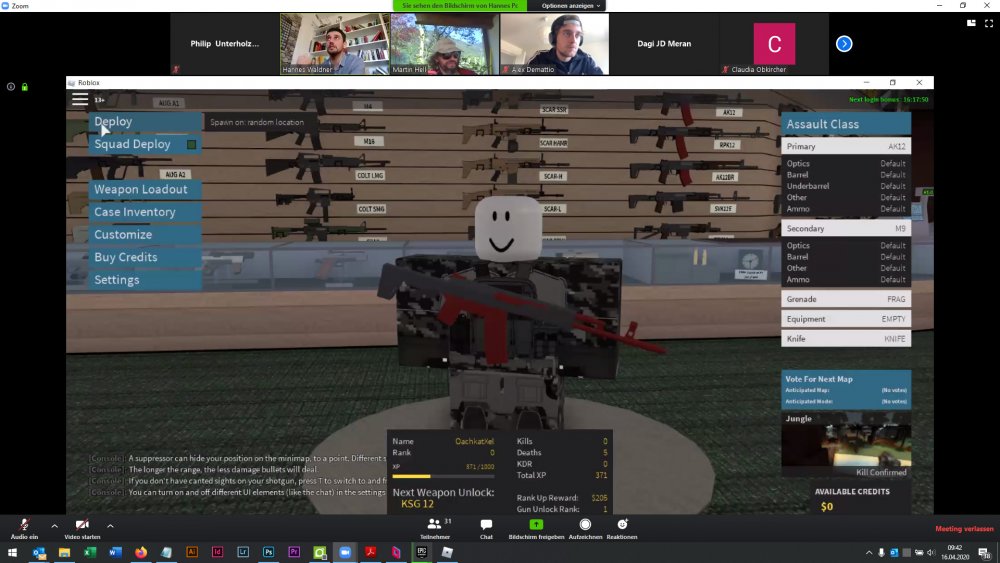Select Primary Optics Default row
Screen dimensions: 1000x563
pos(846,164)
